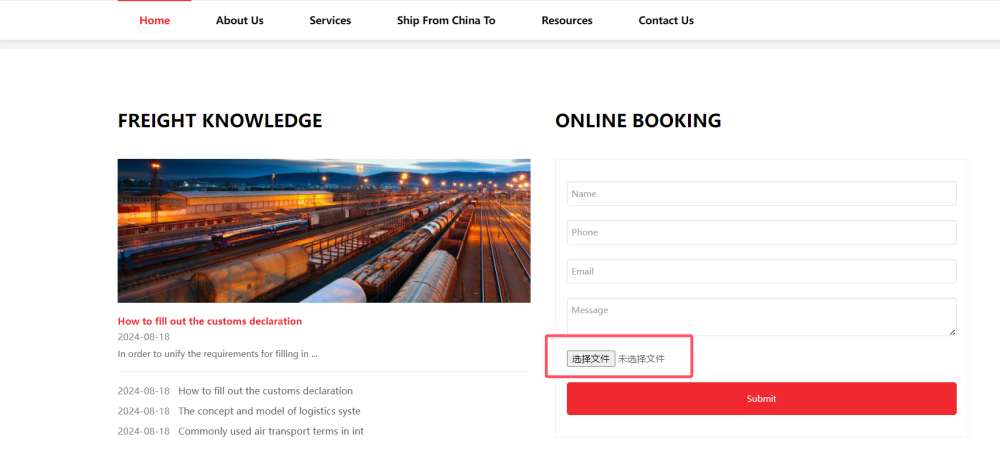Open the rail freight yard image
The image size is (1000, 468).
pos(324,231)
